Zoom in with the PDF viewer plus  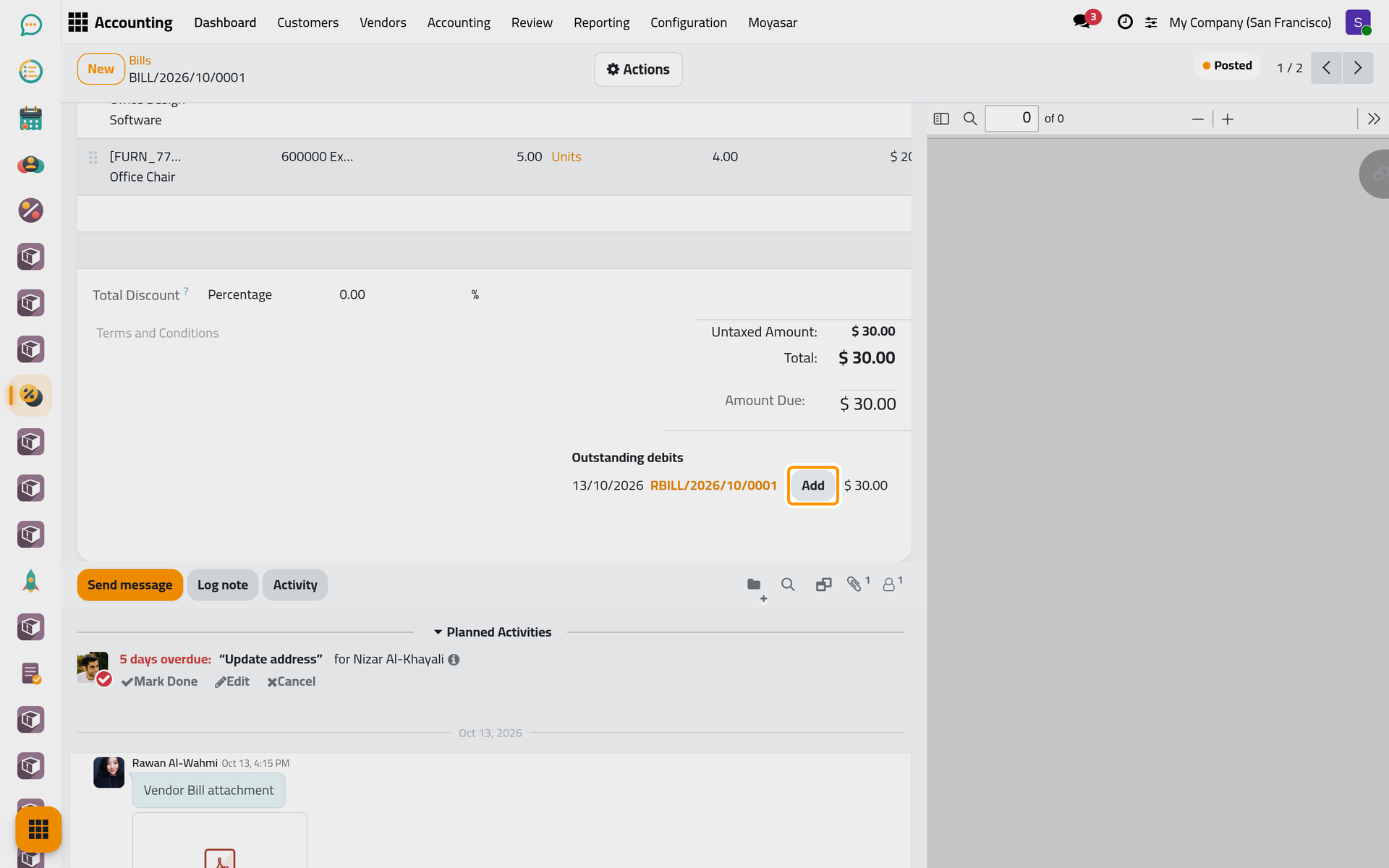1228,119
